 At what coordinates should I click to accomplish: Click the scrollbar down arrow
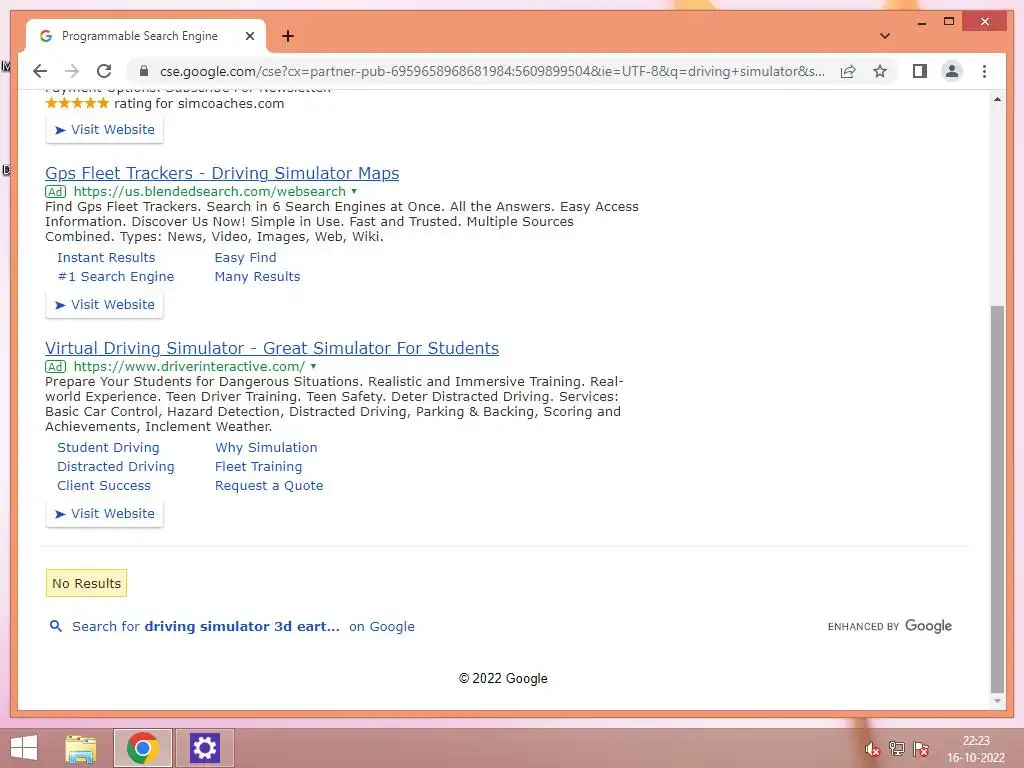(x=997, y=701)
